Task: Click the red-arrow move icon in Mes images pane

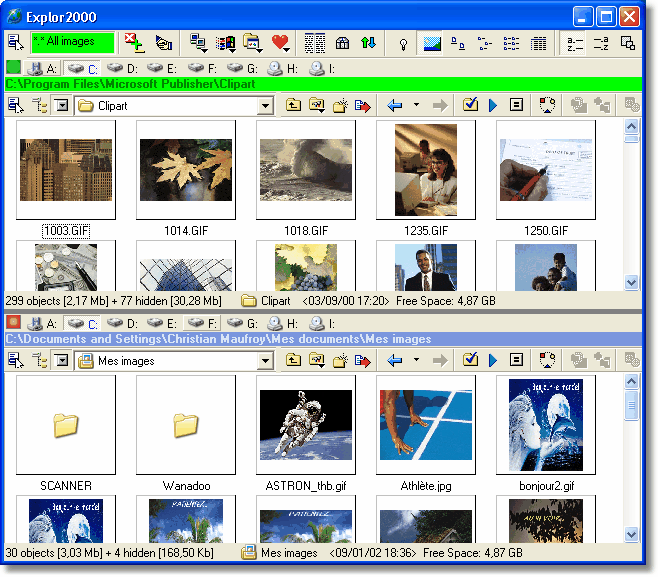Action: [x=363, y=360]
